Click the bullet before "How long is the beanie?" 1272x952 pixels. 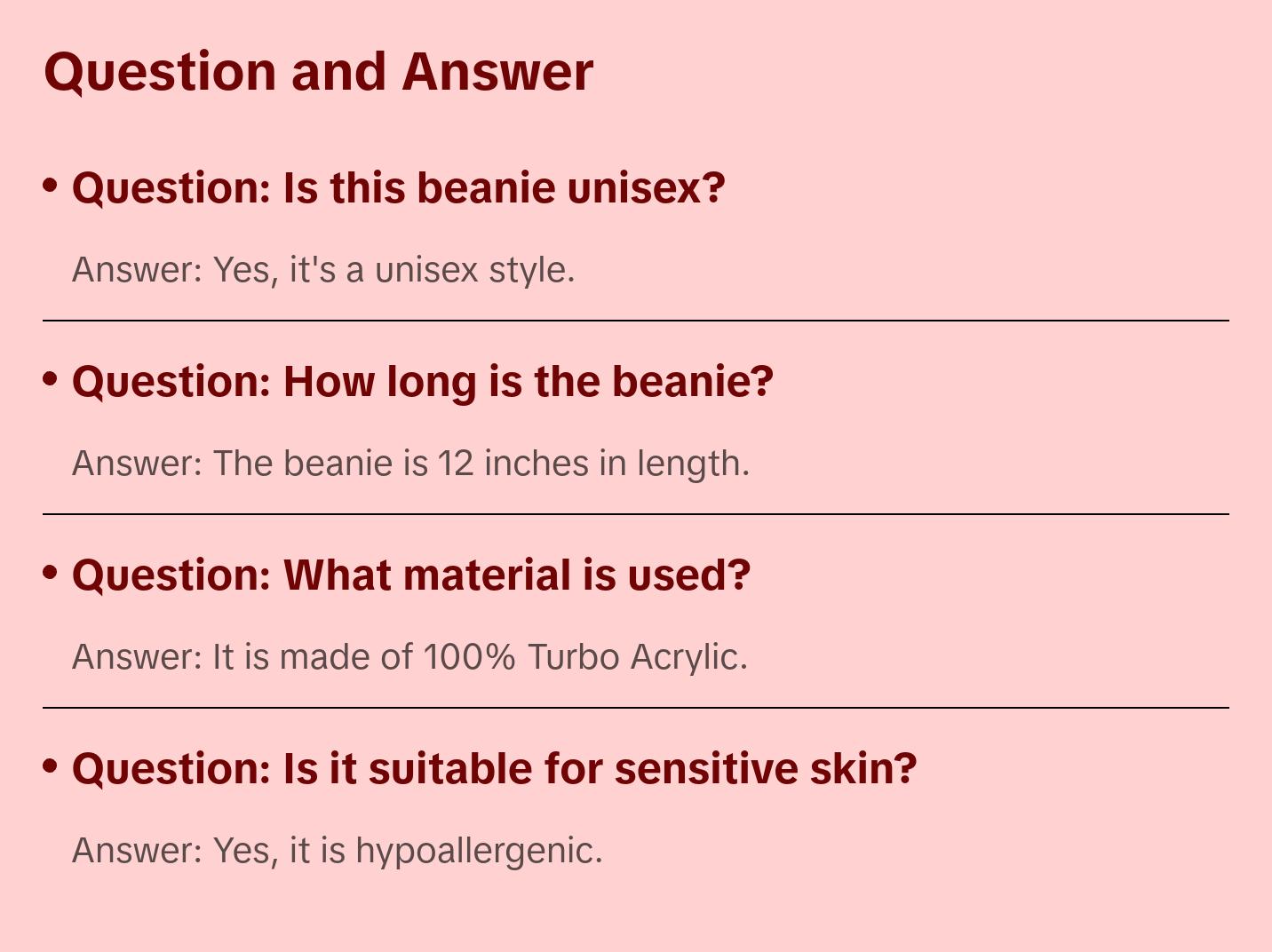(51, 378)
